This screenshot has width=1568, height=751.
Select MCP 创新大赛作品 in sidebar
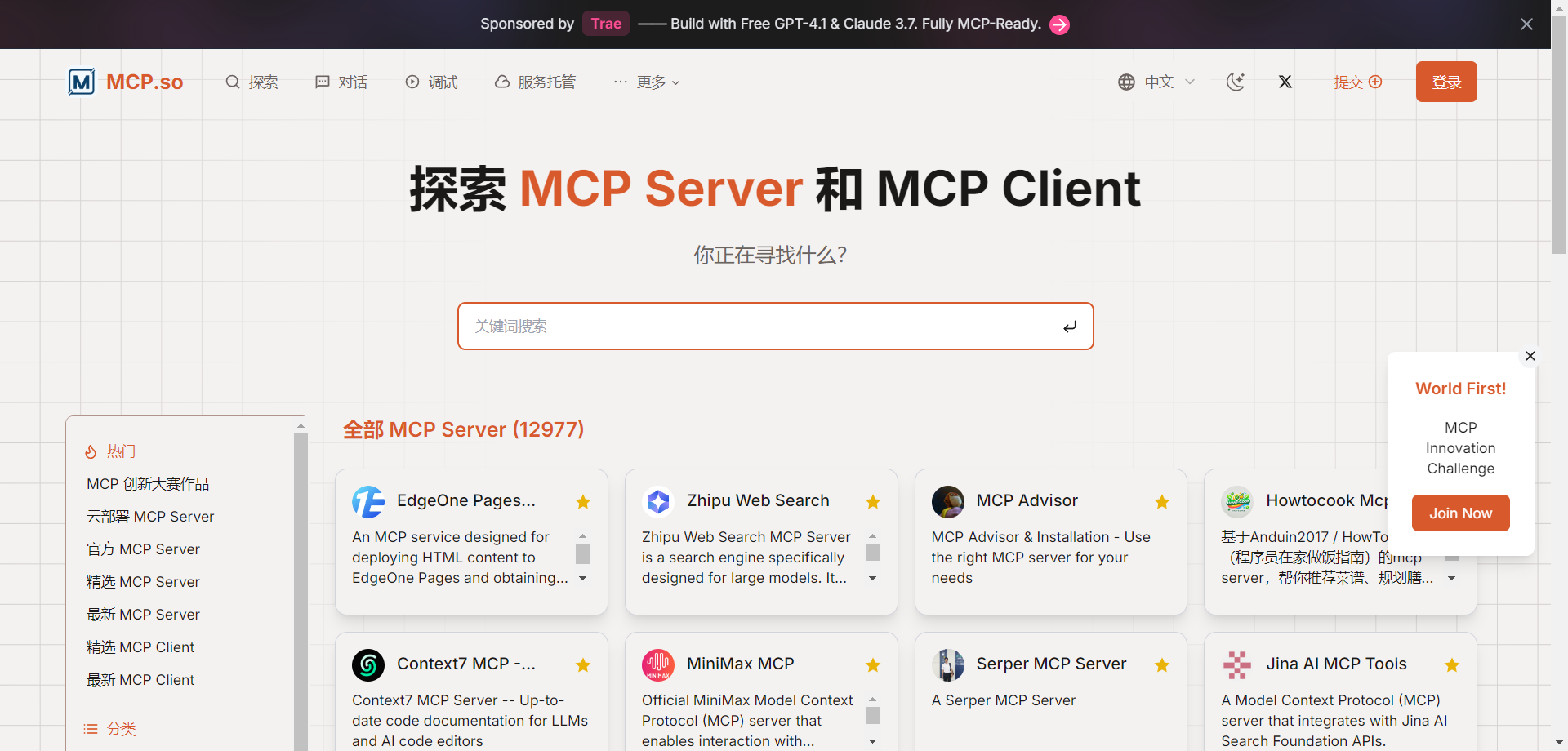148,484
